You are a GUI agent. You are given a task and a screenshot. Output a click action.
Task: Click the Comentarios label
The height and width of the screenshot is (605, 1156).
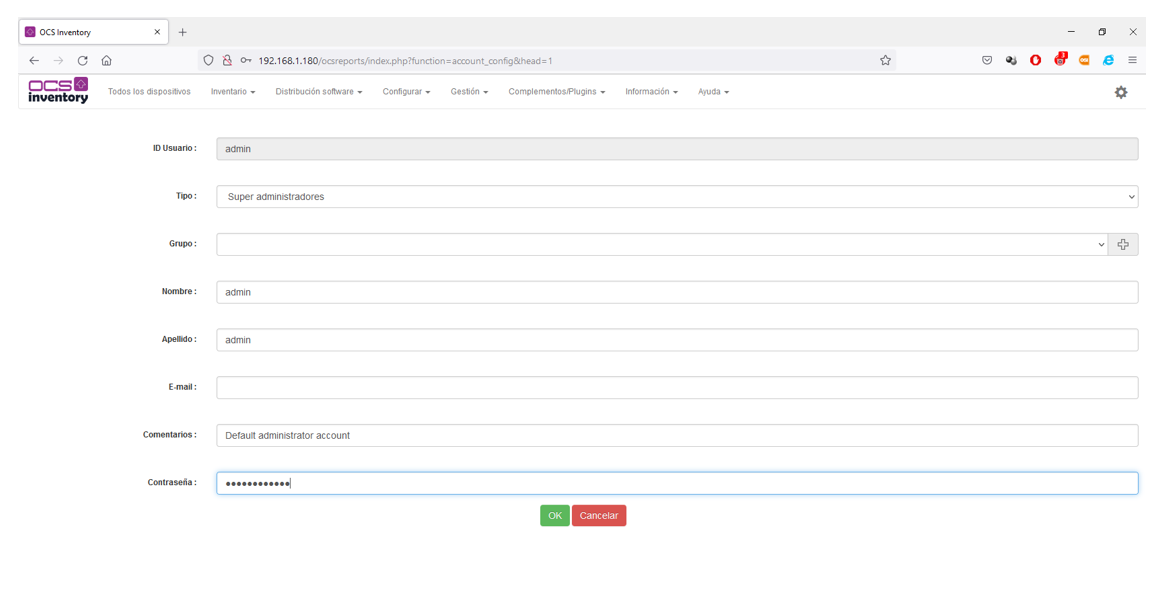pos(170,435)
